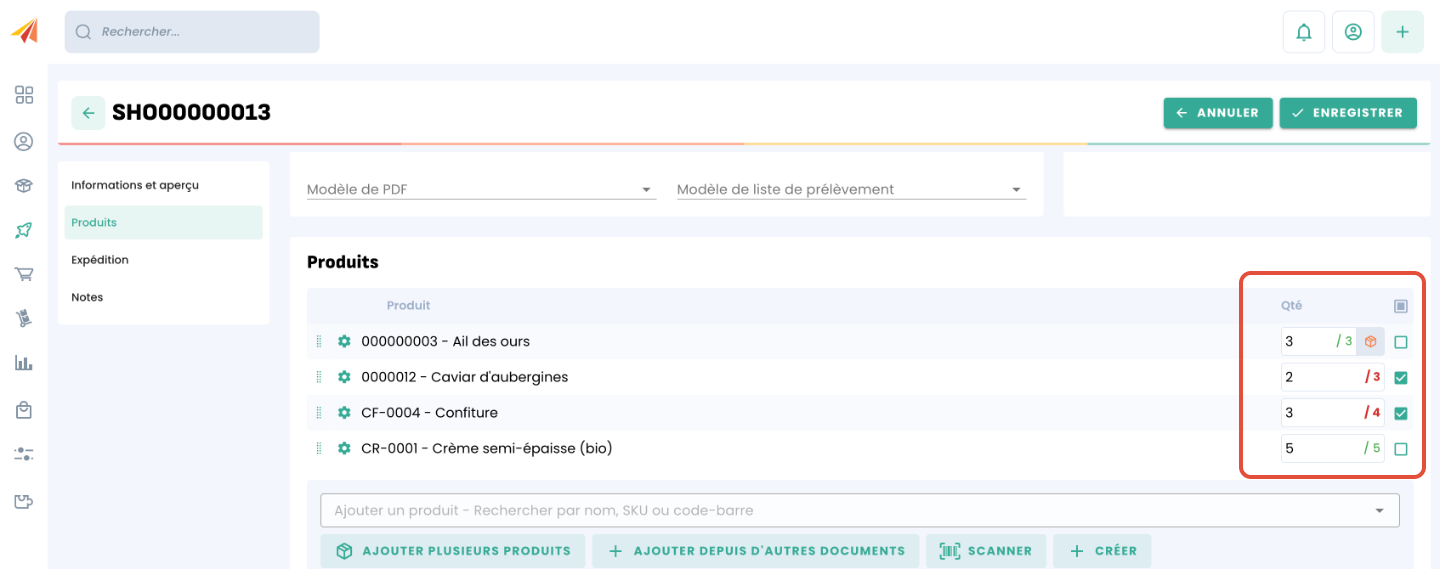Open gear settings for Crème semi-épaisse (bio)

coord(344,448)
